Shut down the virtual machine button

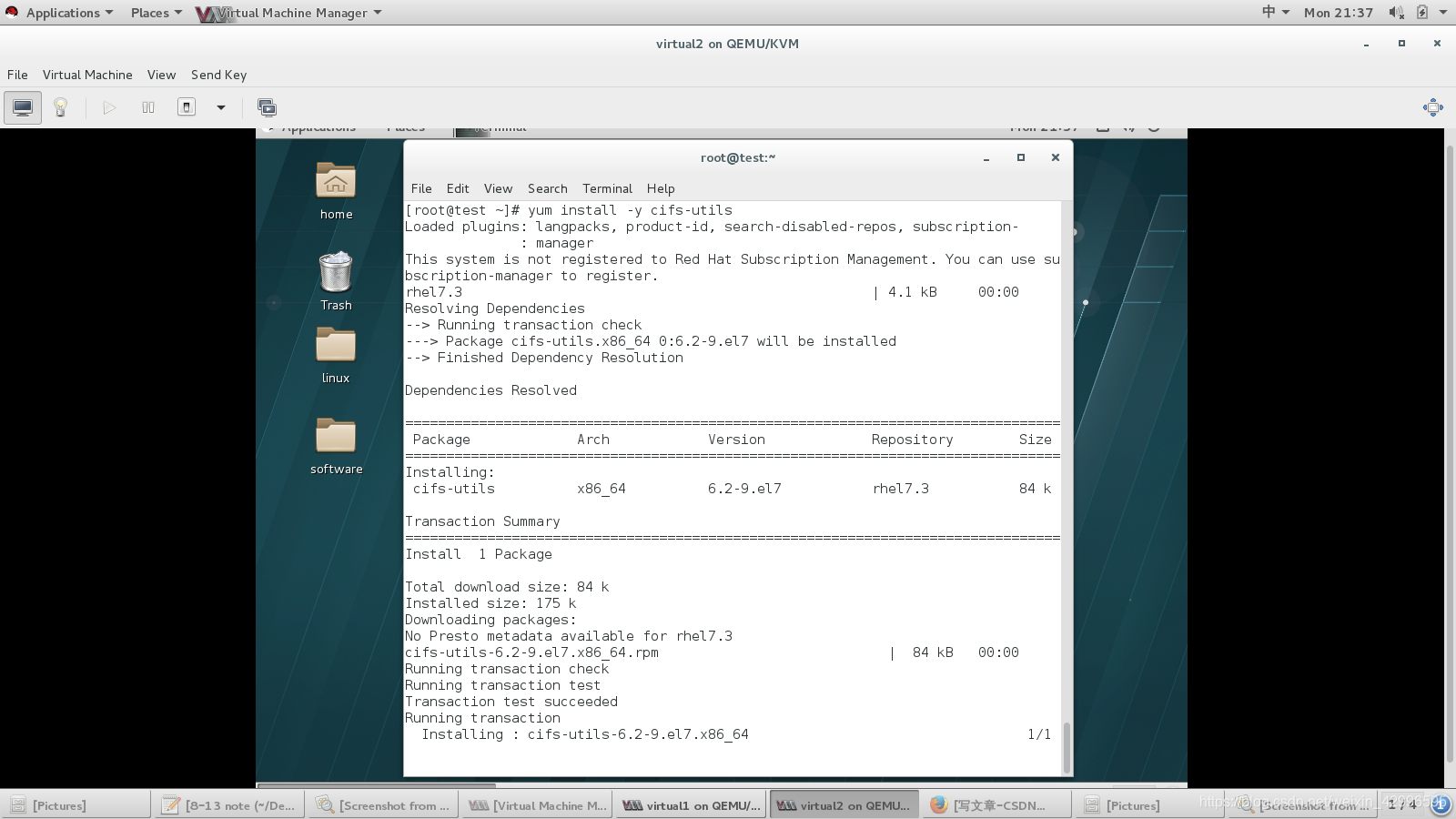pos(187,107)
